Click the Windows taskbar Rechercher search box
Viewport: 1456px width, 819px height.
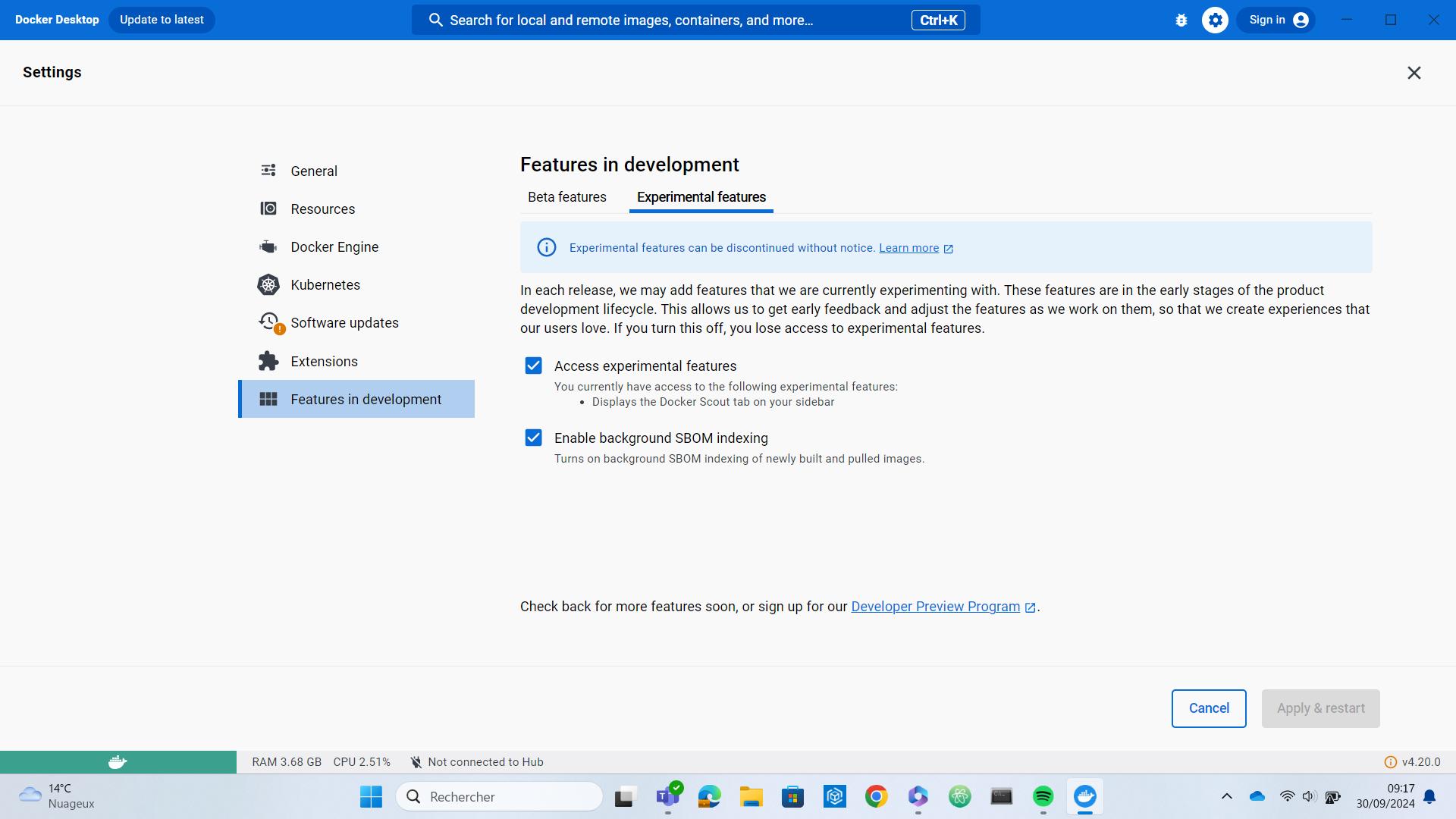click(499, 796)
